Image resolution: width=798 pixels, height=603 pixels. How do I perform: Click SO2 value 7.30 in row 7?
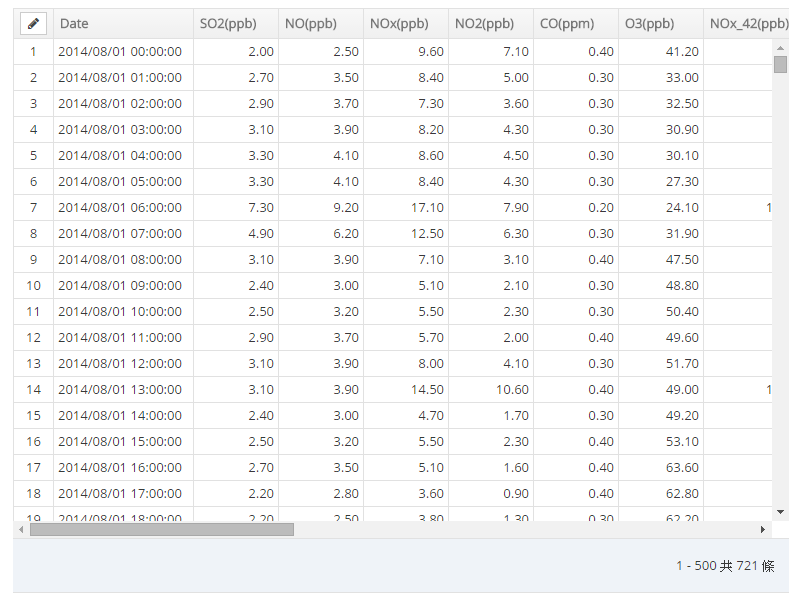236,208
